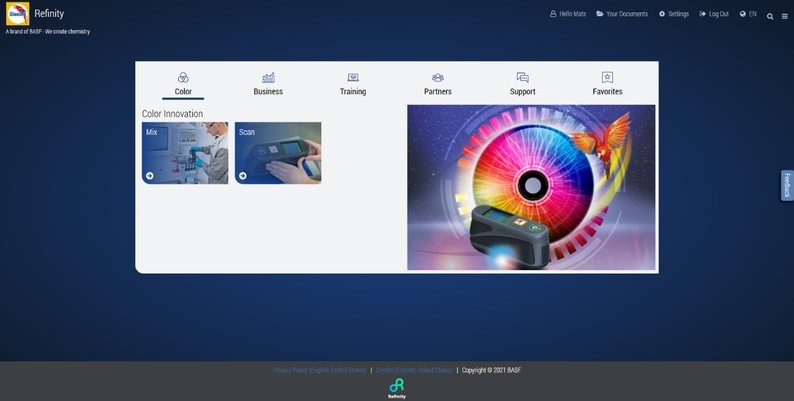794x401 pixels.
Task: Open the Color tab
Action: click(183, 85)
